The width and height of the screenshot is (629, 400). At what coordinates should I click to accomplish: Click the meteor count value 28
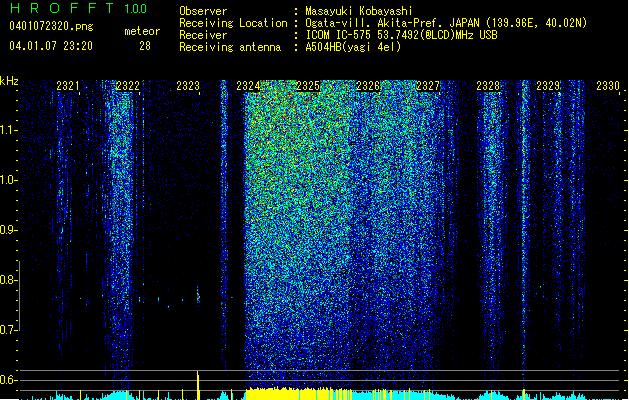click(145, 46)
